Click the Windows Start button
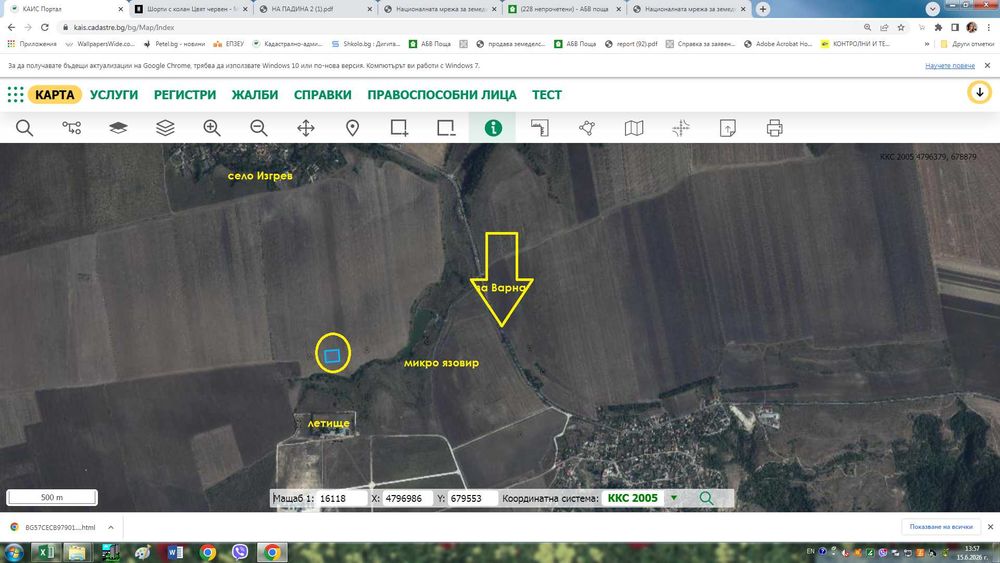The width and height of the screenshot is (1000, 563). click(x=13, y=552)
